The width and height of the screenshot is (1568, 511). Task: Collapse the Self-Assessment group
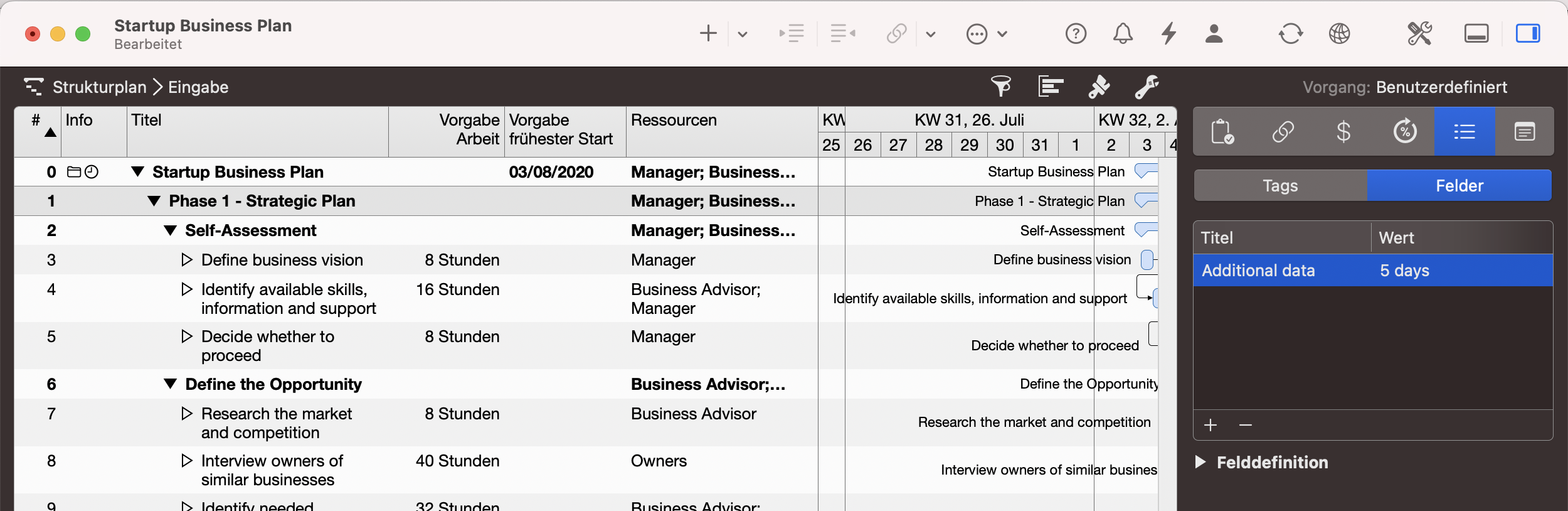pyautogui.click(x=170, y=230)
